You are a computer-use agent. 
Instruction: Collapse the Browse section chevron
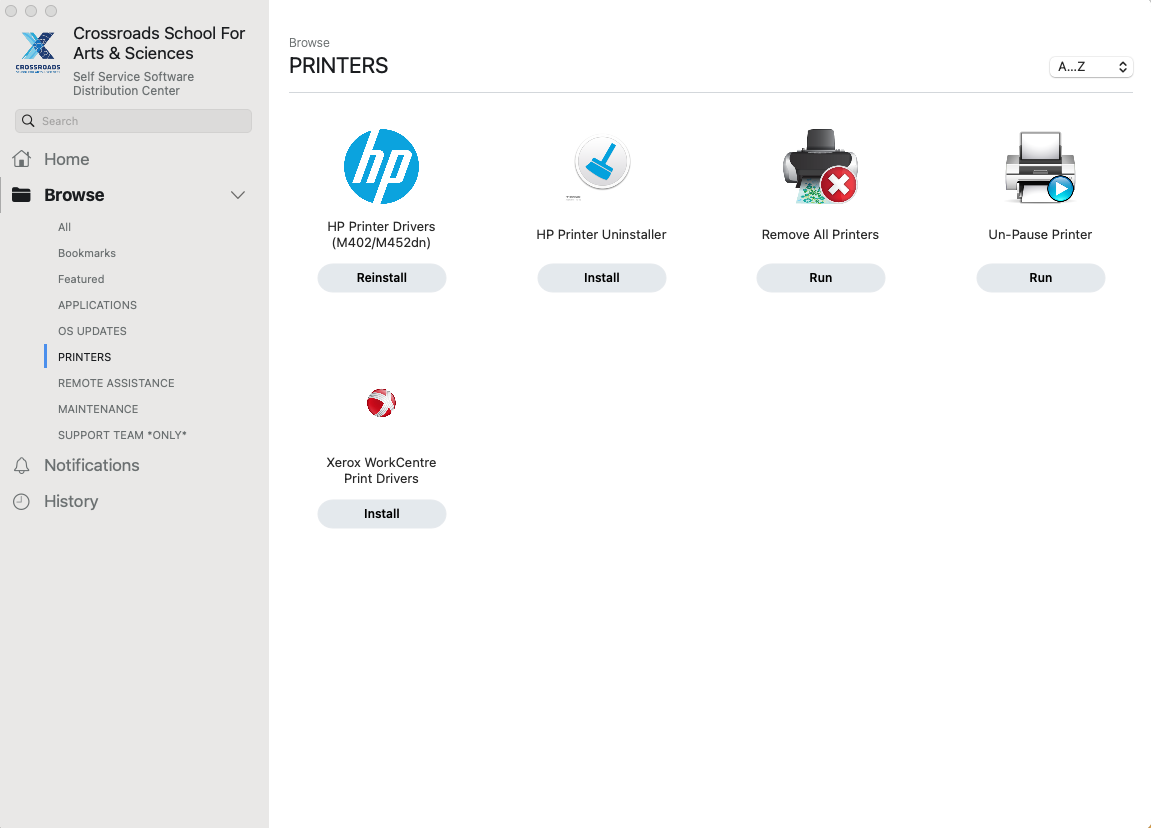coord(238,195)
